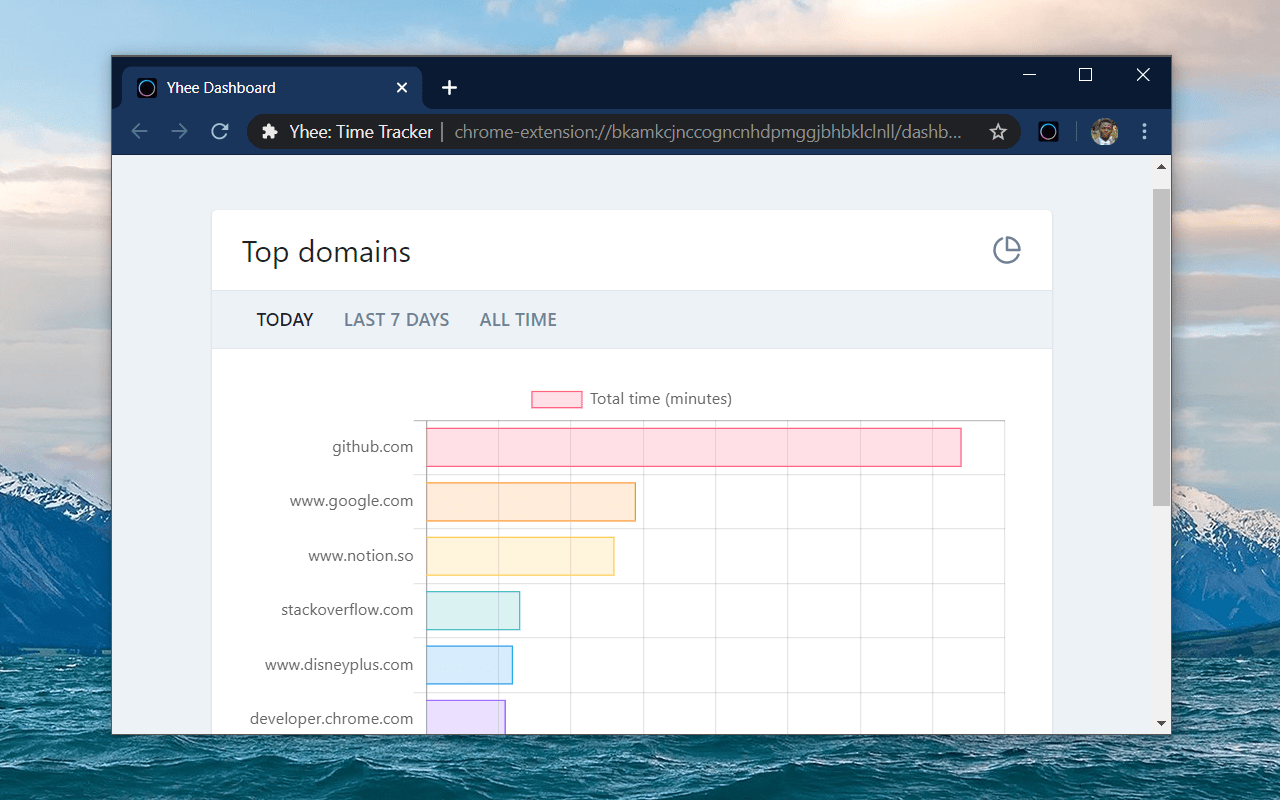1280x800 pixels.
Task: Open the Chrome three-dot menu
Action: pyautogui.click(x=1145, y=131)
